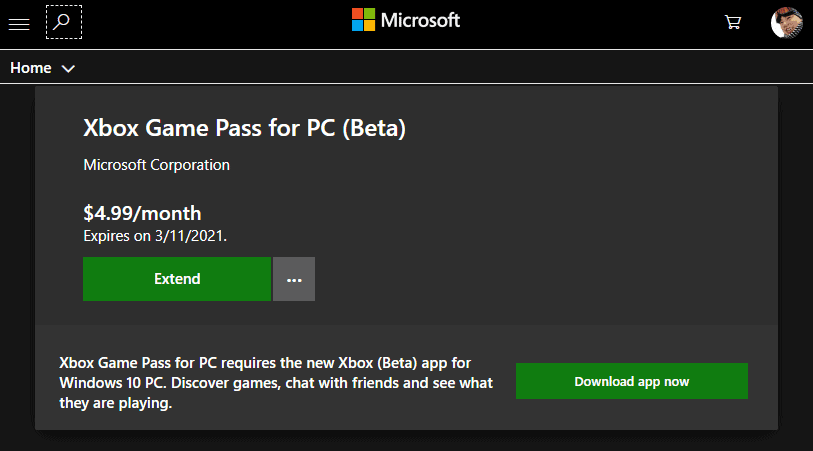This screenshot has height=451, width=813.
Task: Click the Expires on 3/11/2021 notice
Action: pos(155,236)
